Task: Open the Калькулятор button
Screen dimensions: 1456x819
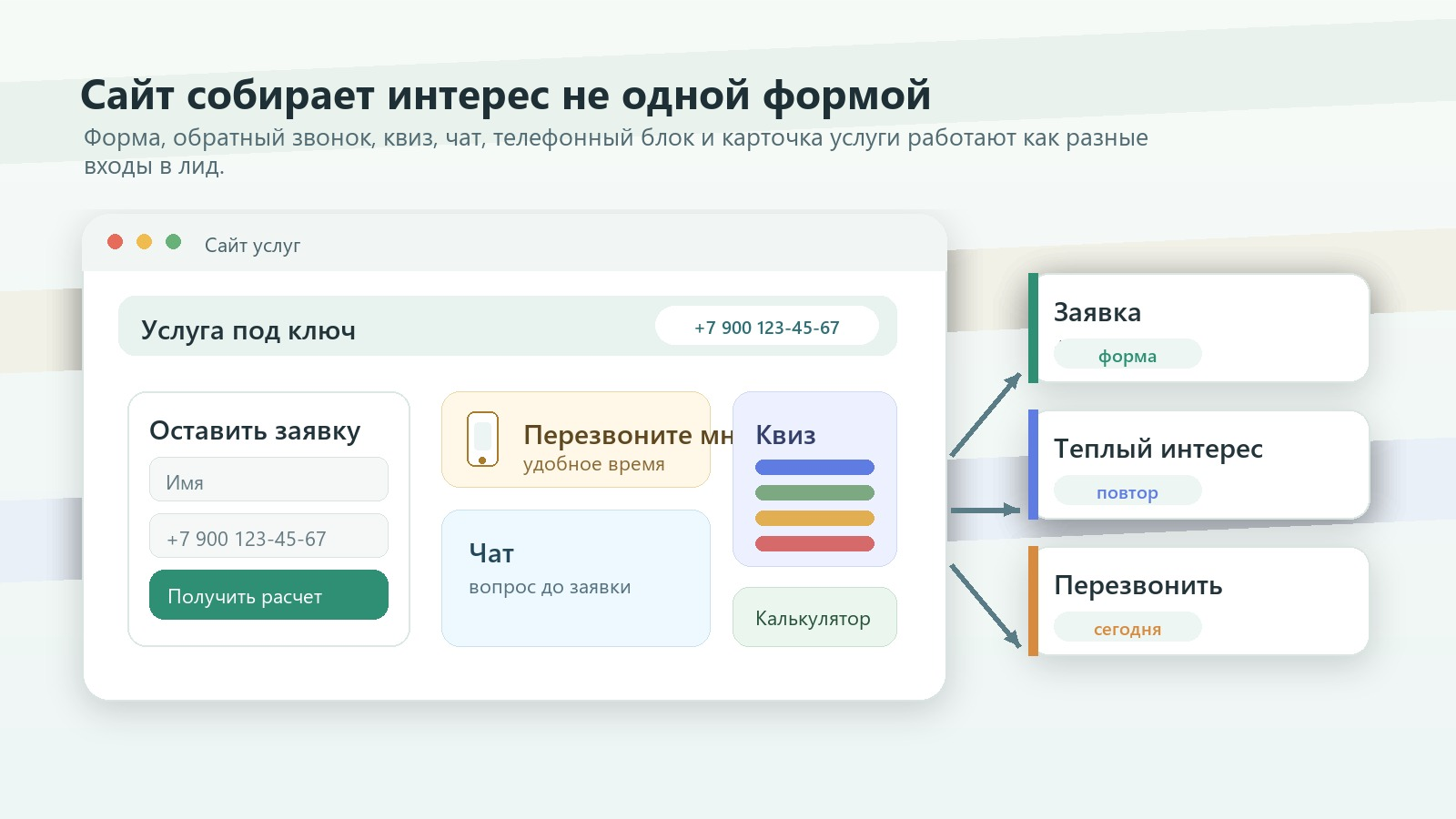Action: point(814,617)
